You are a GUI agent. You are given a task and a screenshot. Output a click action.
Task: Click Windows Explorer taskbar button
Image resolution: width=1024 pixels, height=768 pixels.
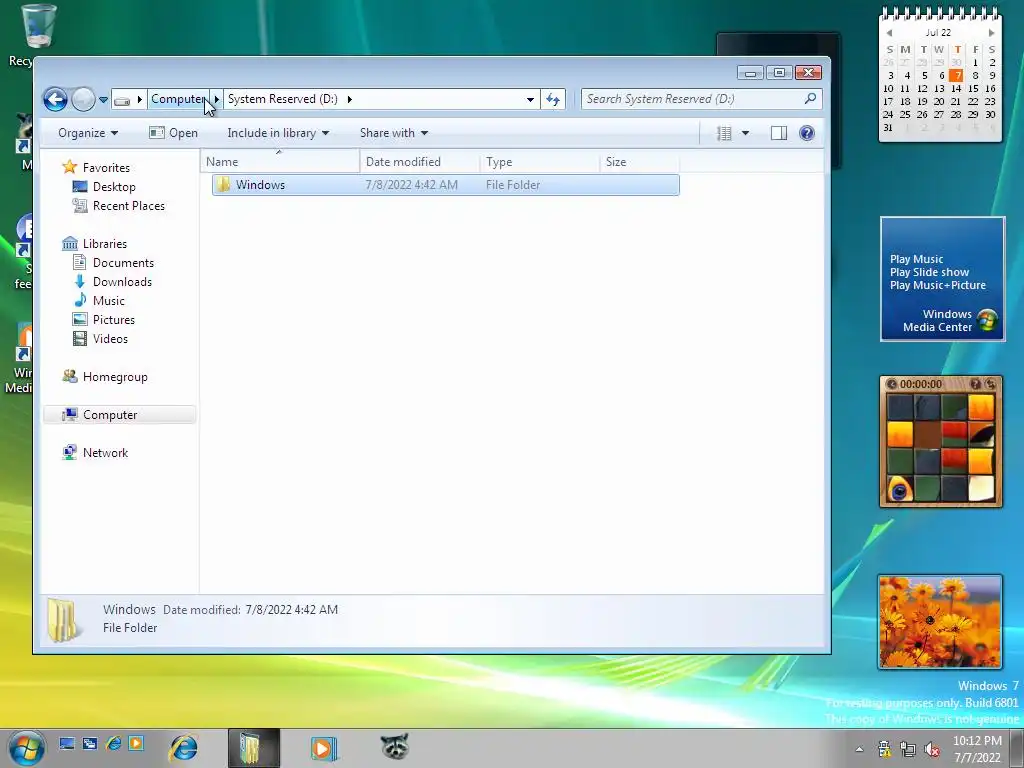(x=254, y=748)
